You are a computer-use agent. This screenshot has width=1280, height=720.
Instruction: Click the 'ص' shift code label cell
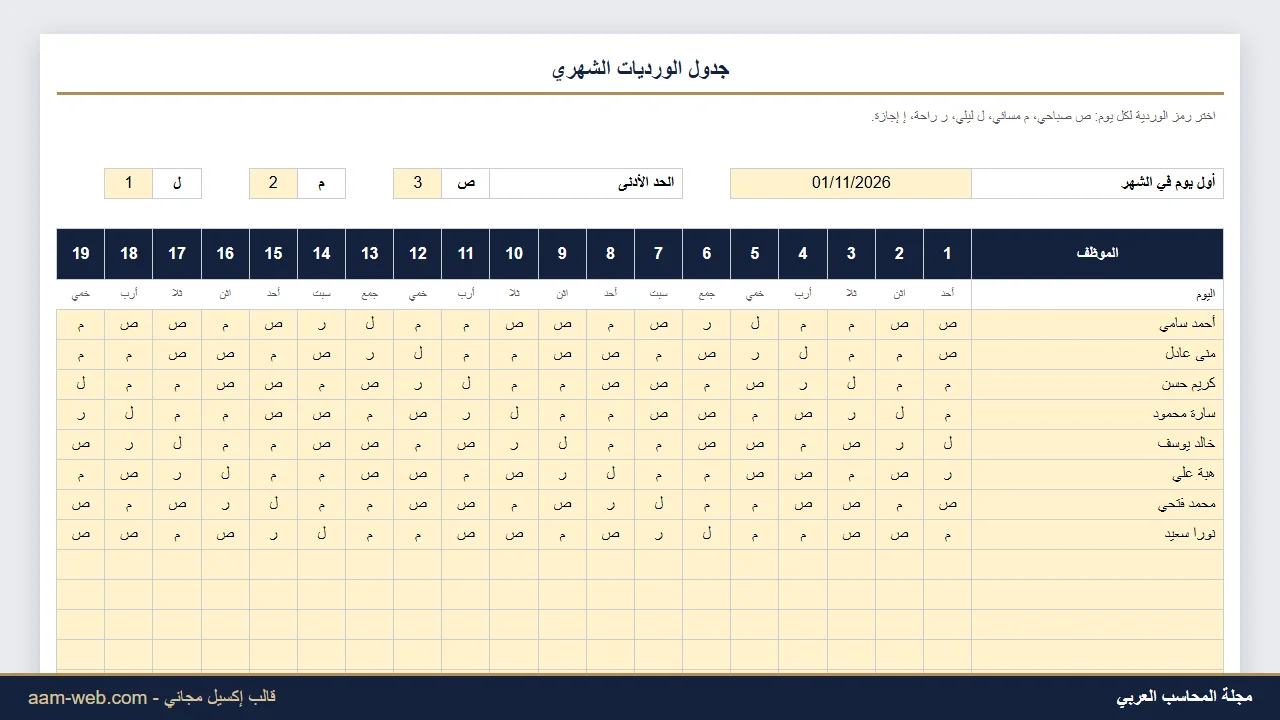tap(466, 183)
